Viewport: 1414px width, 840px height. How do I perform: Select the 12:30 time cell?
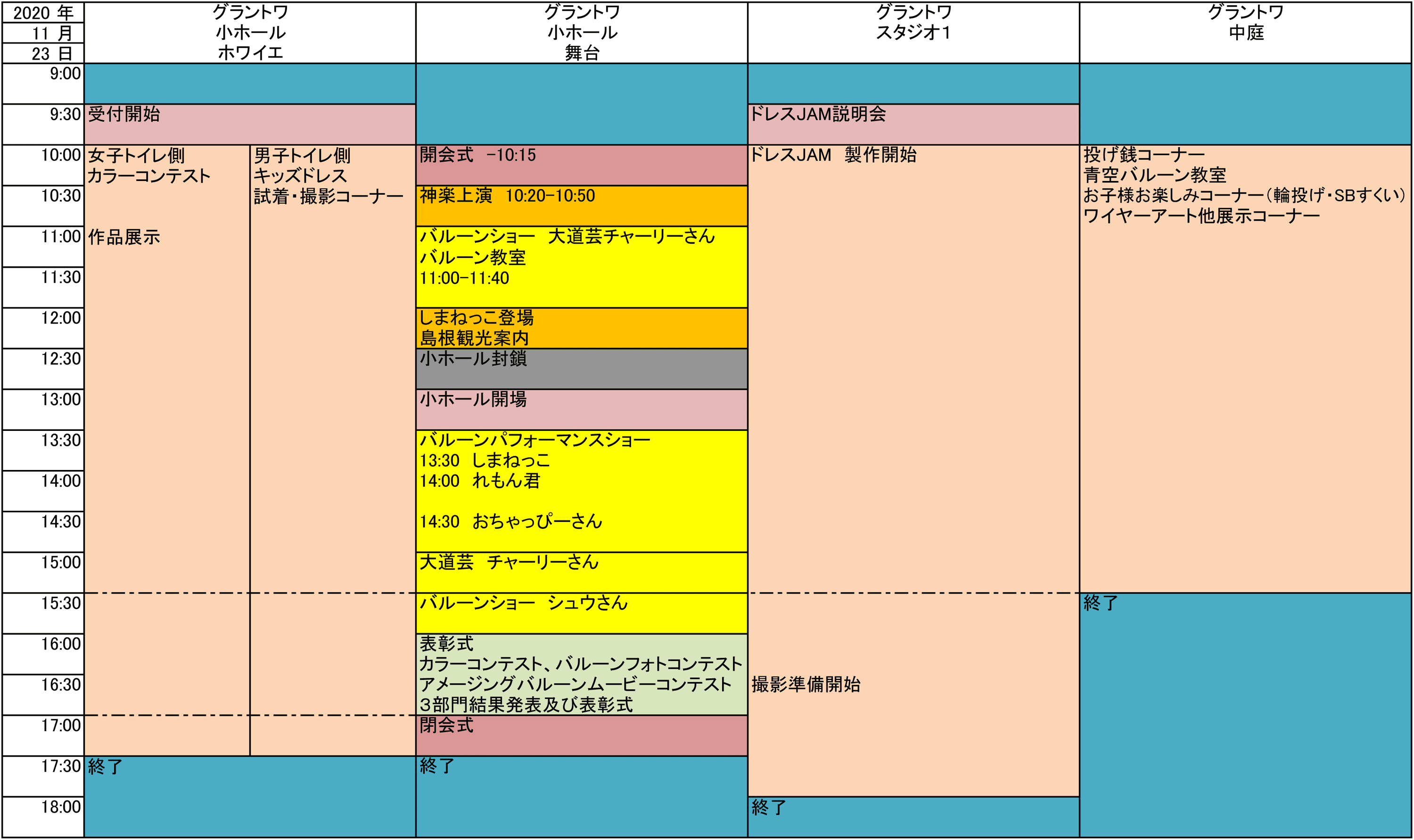(43, 369)
